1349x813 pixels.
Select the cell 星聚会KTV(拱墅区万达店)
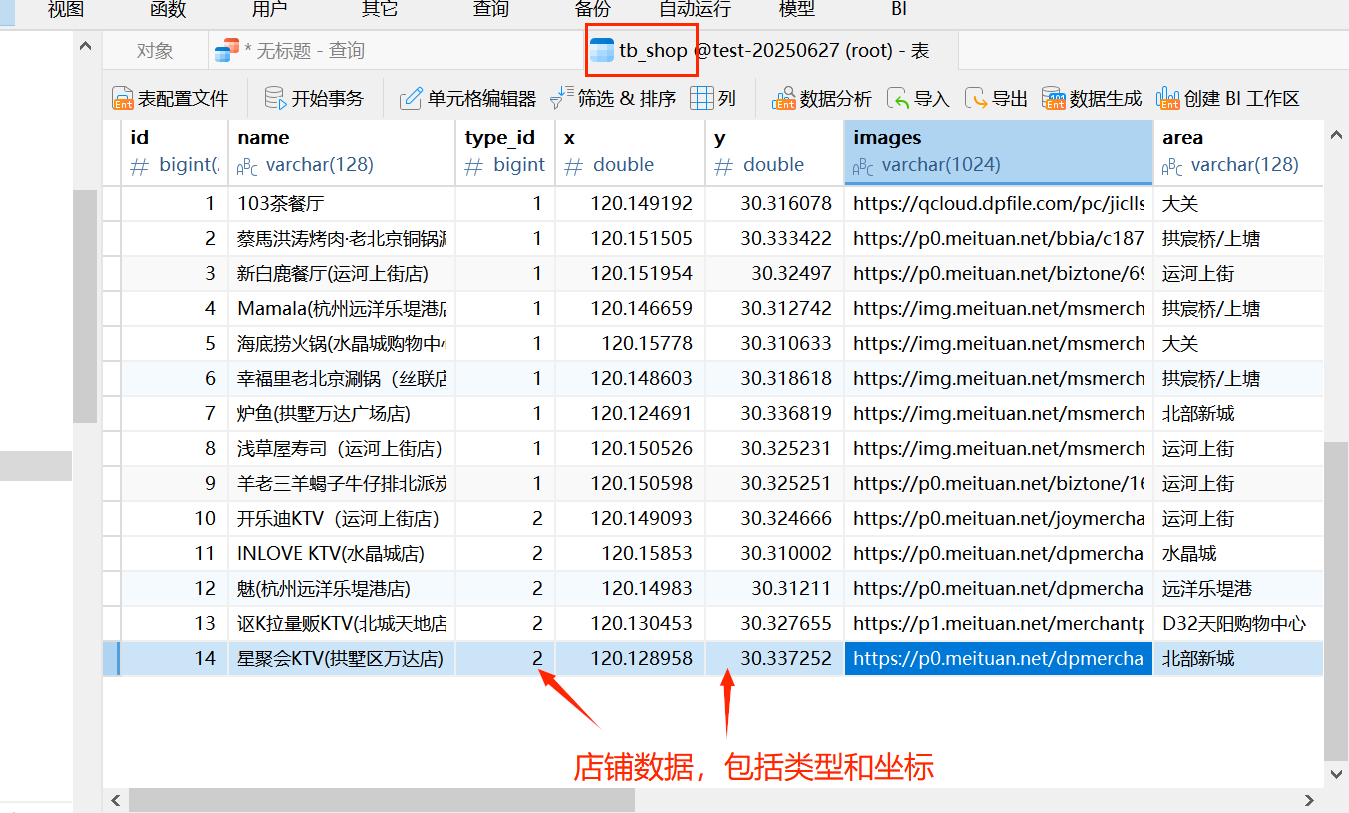(341, 658)
